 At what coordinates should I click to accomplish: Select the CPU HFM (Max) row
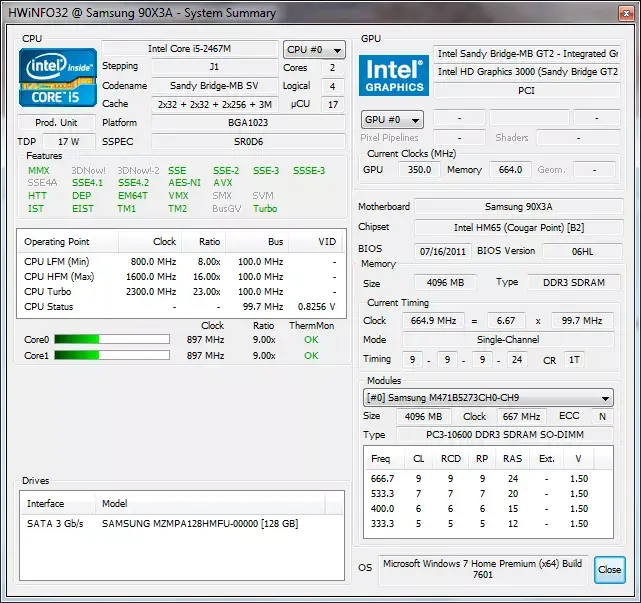point(182,277)
